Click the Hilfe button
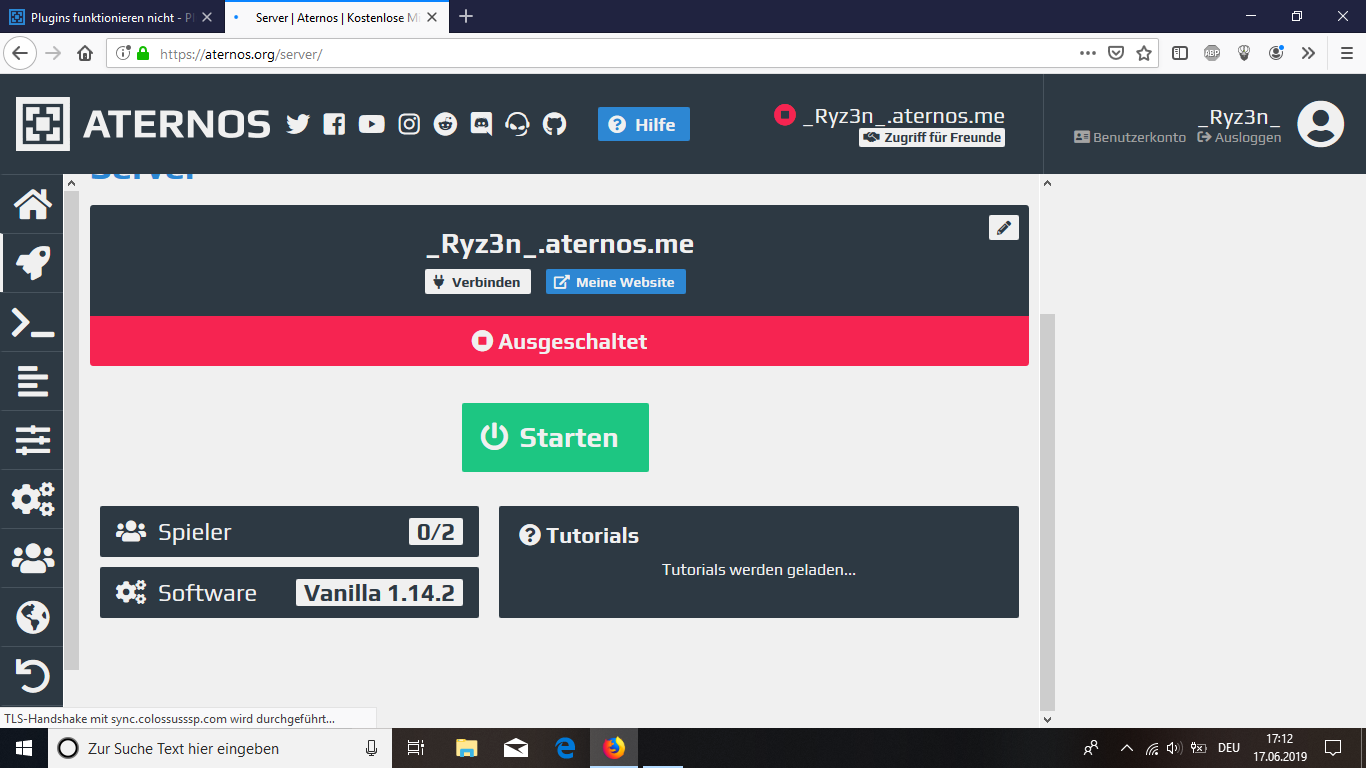1366x768 pixels. click(x=644, y=124)
